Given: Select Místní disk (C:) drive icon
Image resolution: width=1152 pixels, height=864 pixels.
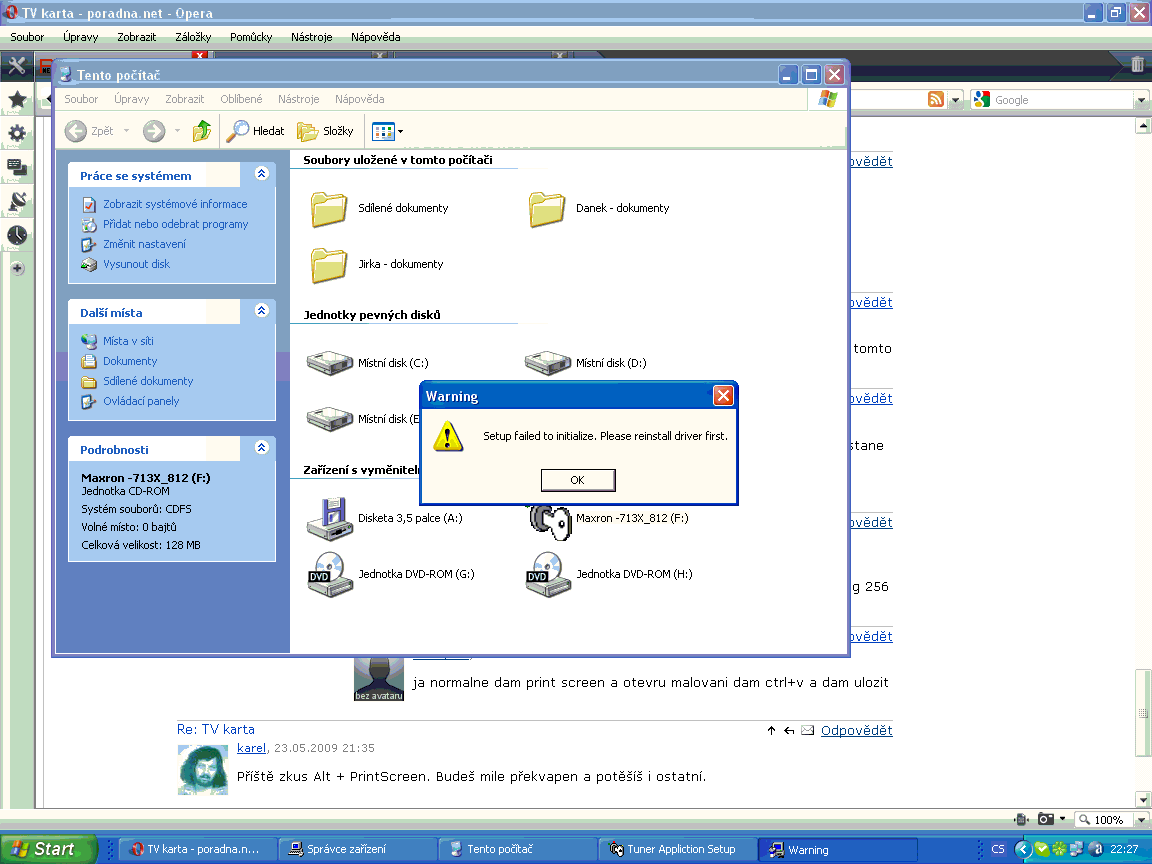Looking at the screenshot, I should coord(329,363).
